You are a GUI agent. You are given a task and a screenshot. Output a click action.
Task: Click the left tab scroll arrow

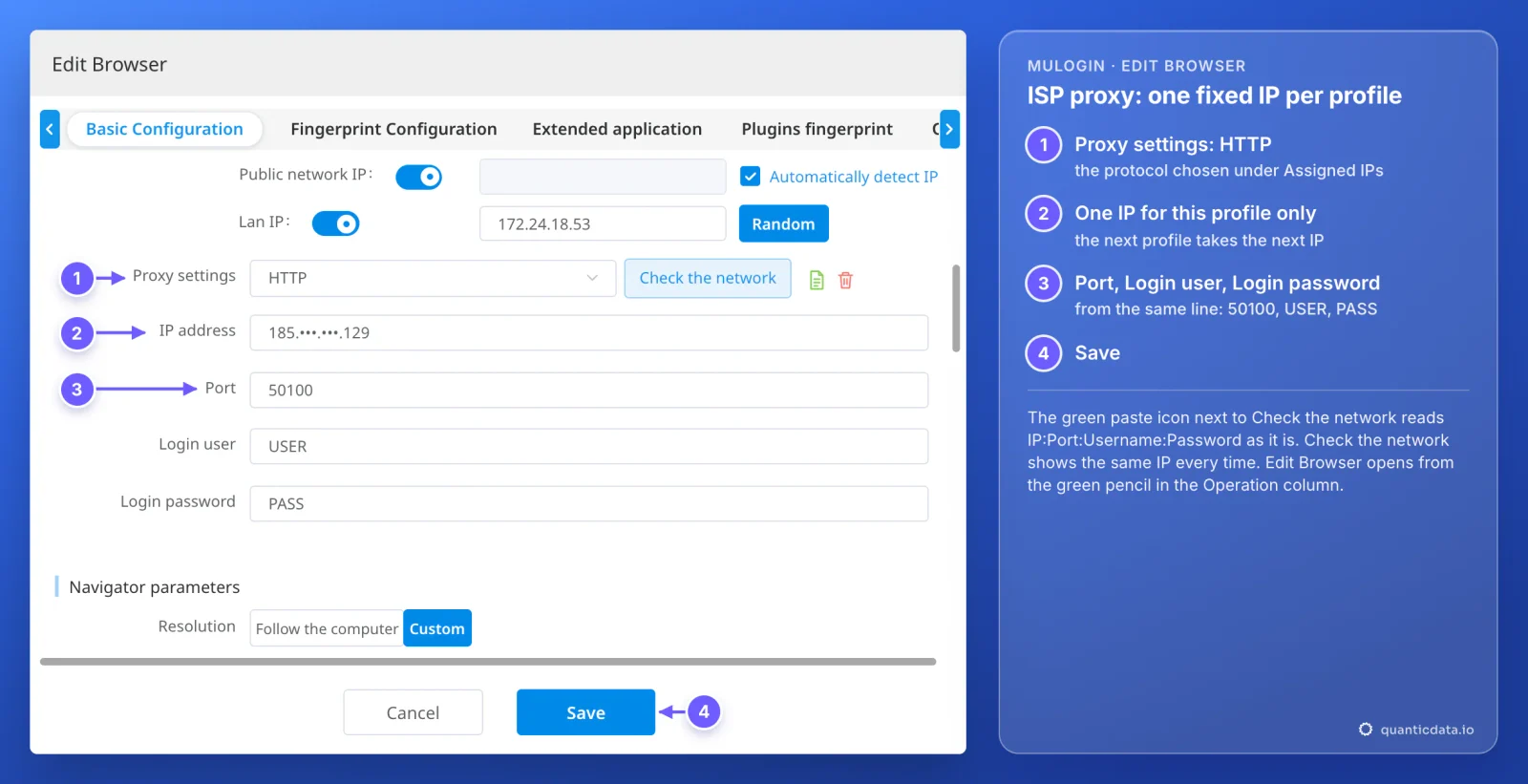50,129
